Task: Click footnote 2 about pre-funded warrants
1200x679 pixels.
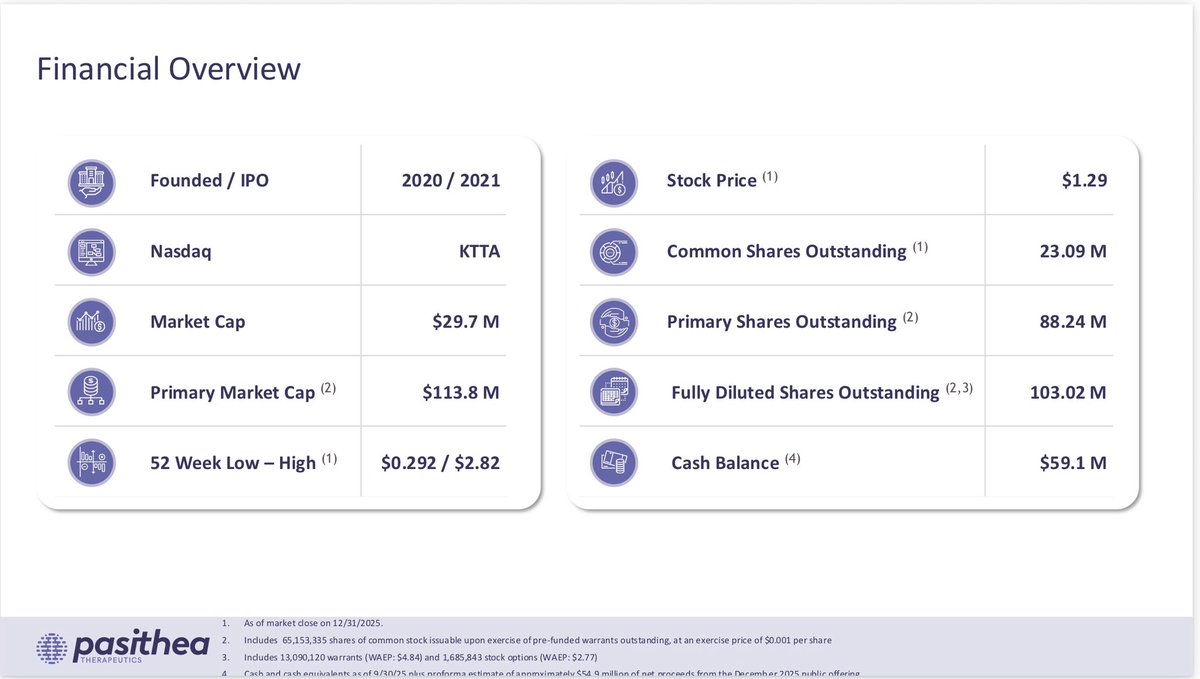Action: [x=526, y=639]
